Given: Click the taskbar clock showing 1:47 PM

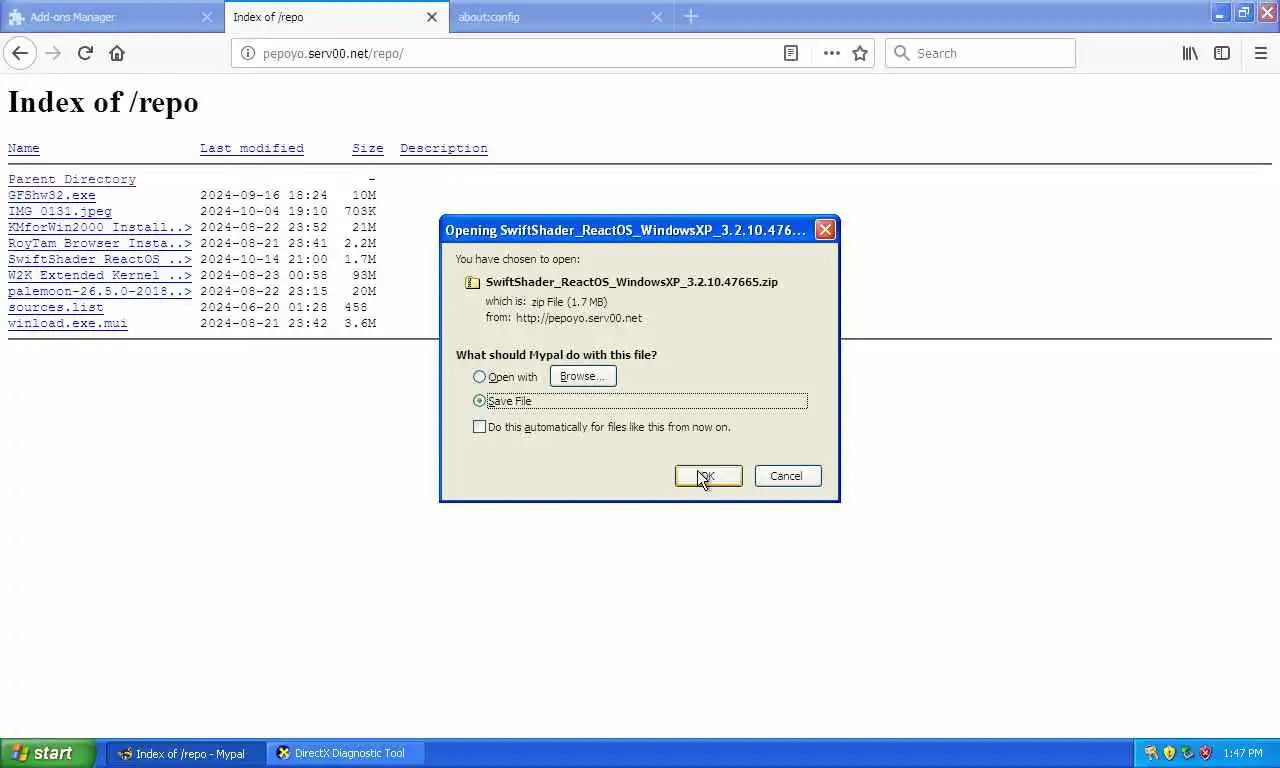Looking at the screenshot, I should 1243,753.
